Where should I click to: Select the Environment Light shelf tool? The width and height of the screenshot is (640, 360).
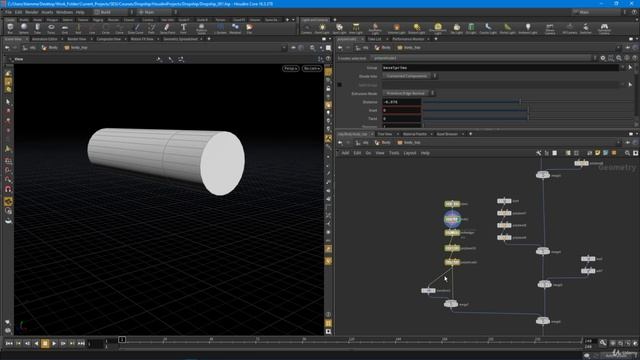[438, 29]
